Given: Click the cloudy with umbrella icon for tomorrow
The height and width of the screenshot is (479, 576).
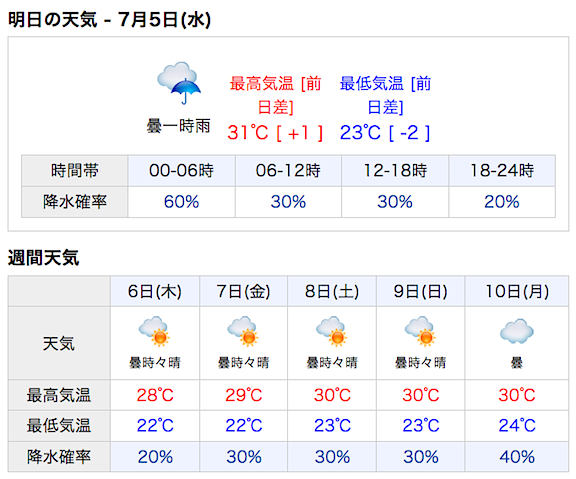Looking at the screenshot, I should click(x=179, y=83).
